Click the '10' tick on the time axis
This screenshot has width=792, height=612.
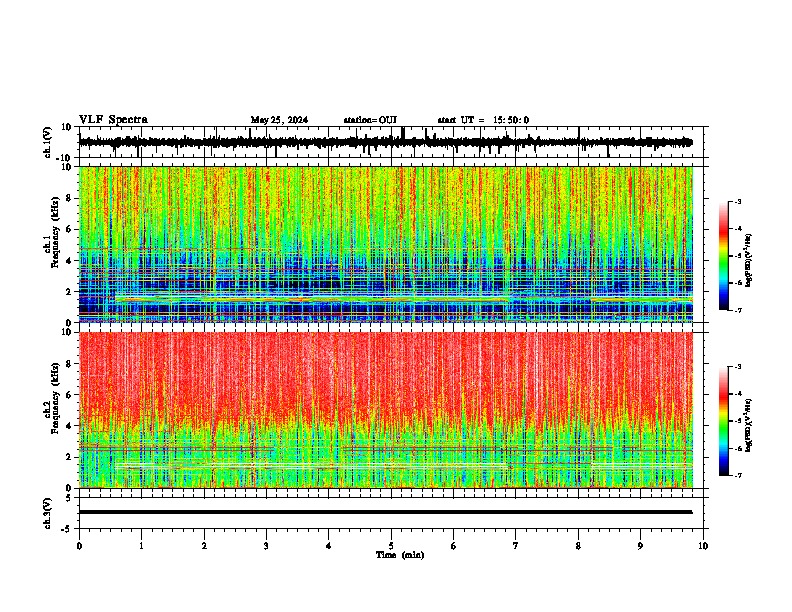tap(703, 546)
